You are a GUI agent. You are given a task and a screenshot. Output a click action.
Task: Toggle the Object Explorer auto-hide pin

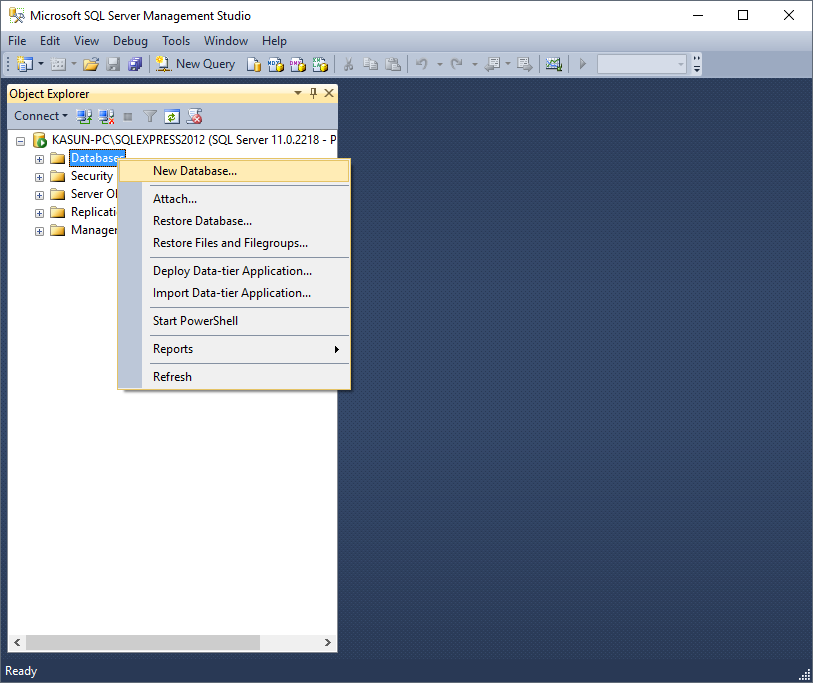click(x=313, y=93)
